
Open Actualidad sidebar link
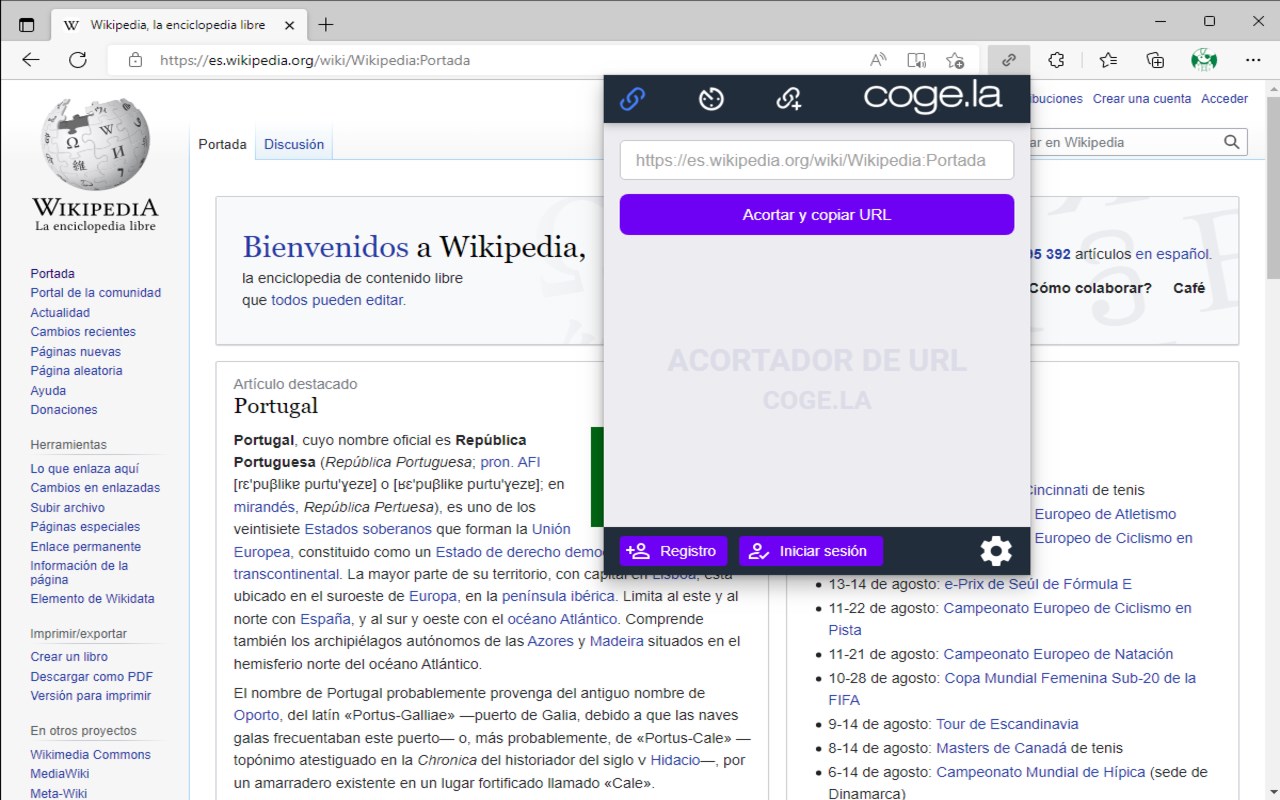(x=60, y=313)
